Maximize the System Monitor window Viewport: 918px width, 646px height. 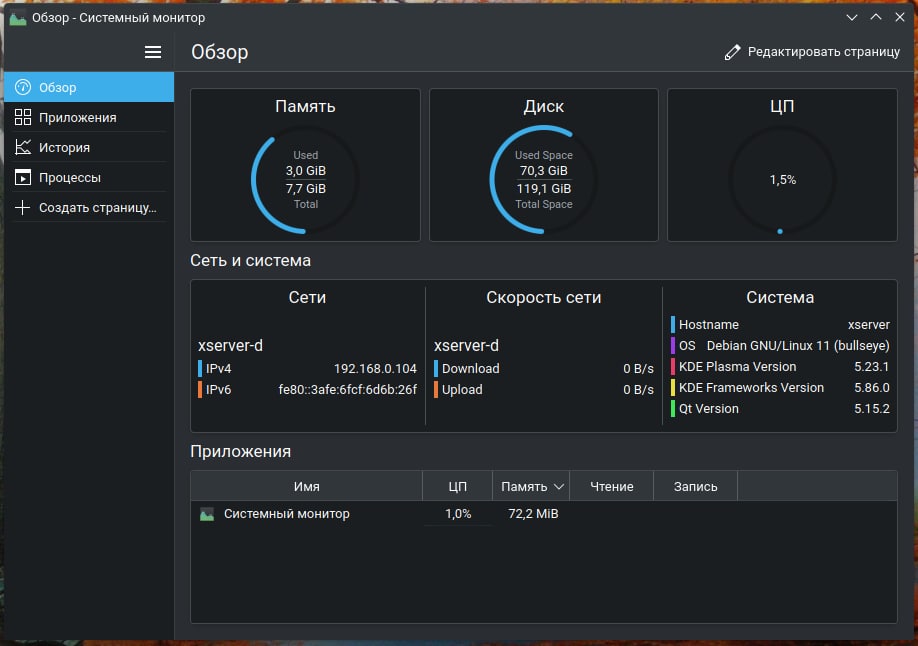pyautogui.click(x=876, y=18)
